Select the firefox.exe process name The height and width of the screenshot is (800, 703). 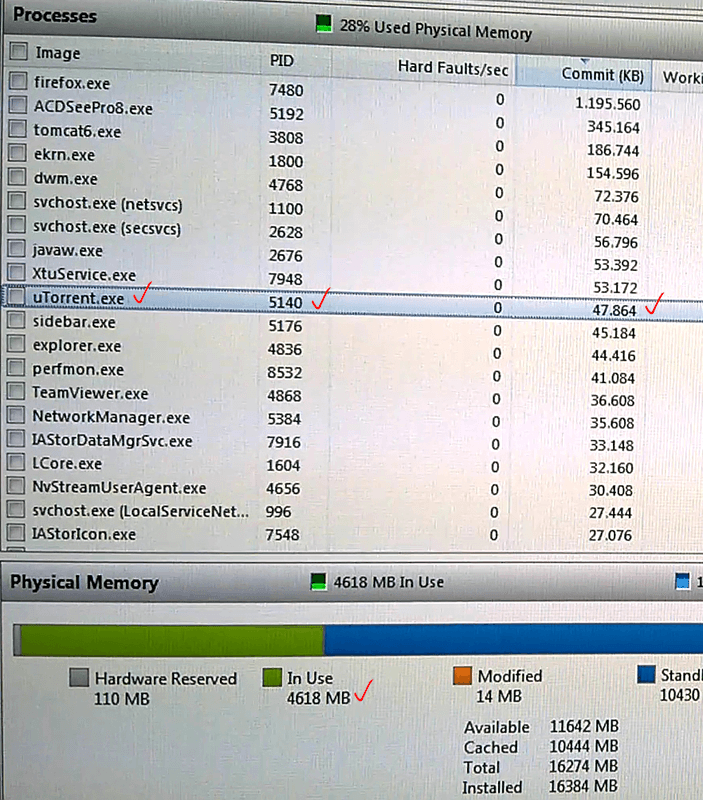click(71, 83)
